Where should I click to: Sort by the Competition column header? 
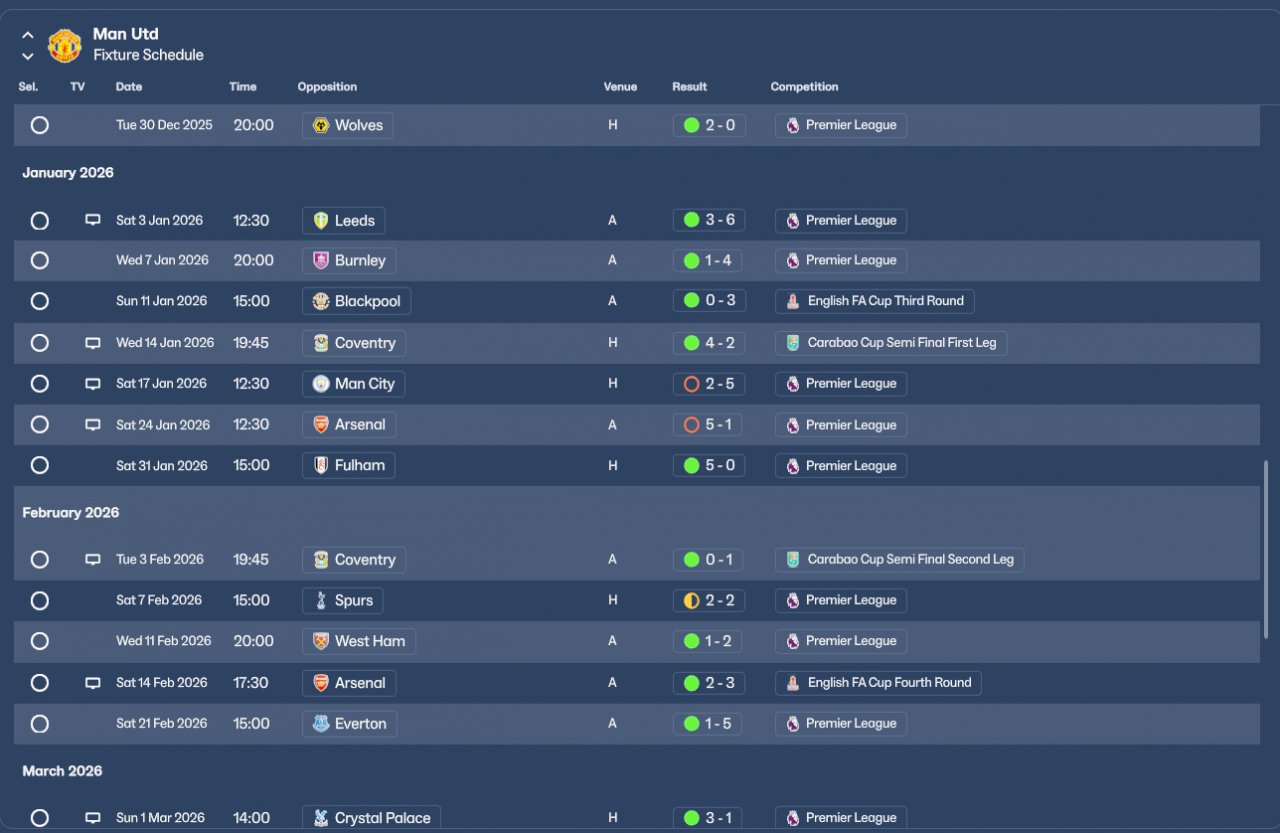click(x=804, y=87)
